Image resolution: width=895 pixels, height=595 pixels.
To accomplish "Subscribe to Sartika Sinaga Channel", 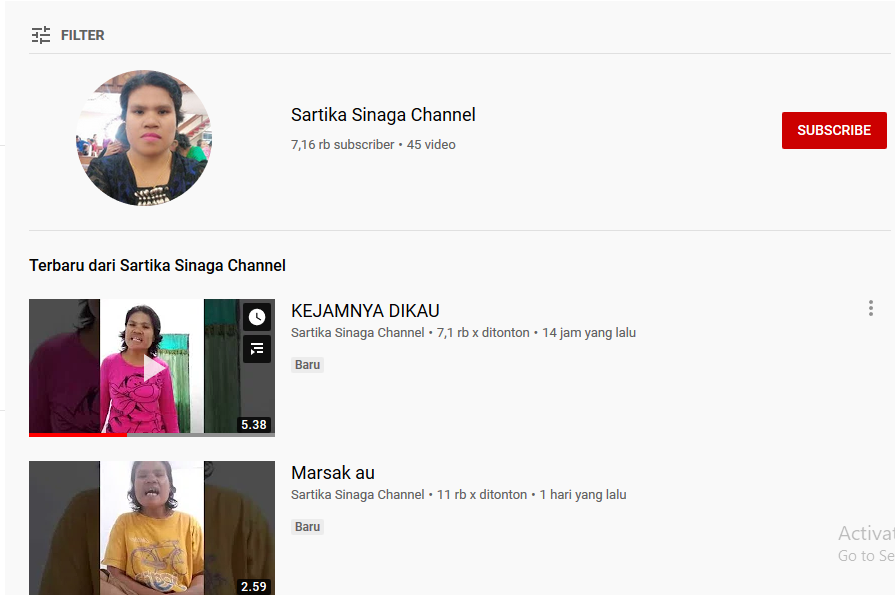I will [834, 130].
